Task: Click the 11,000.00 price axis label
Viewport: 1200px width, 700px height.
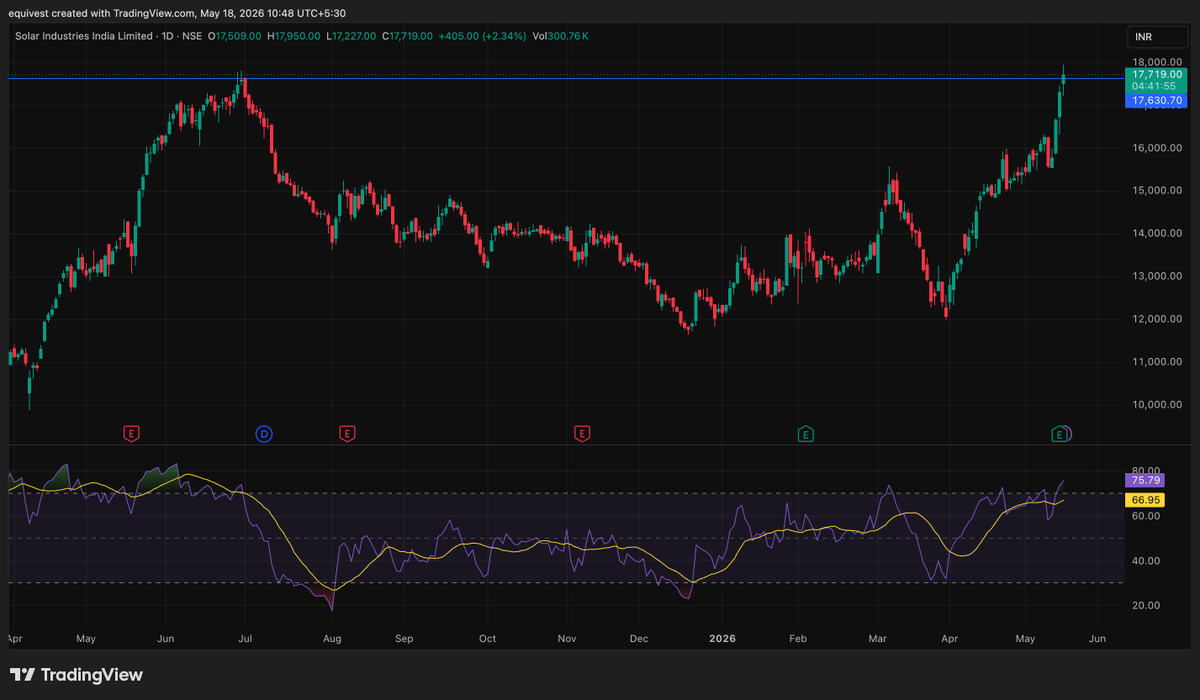Action: point(1157,362)
